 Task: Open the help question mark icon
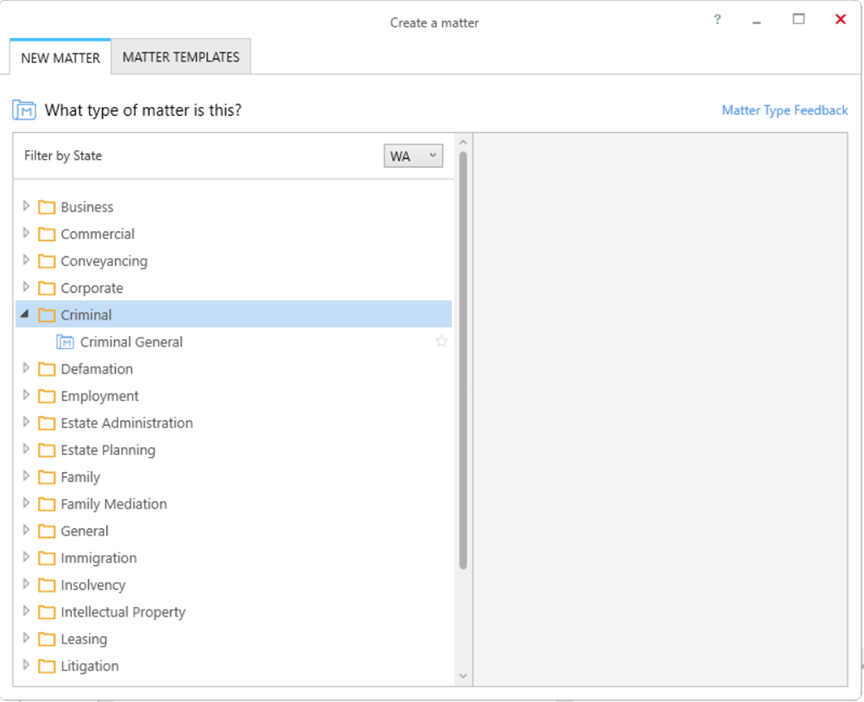[717, 20]
